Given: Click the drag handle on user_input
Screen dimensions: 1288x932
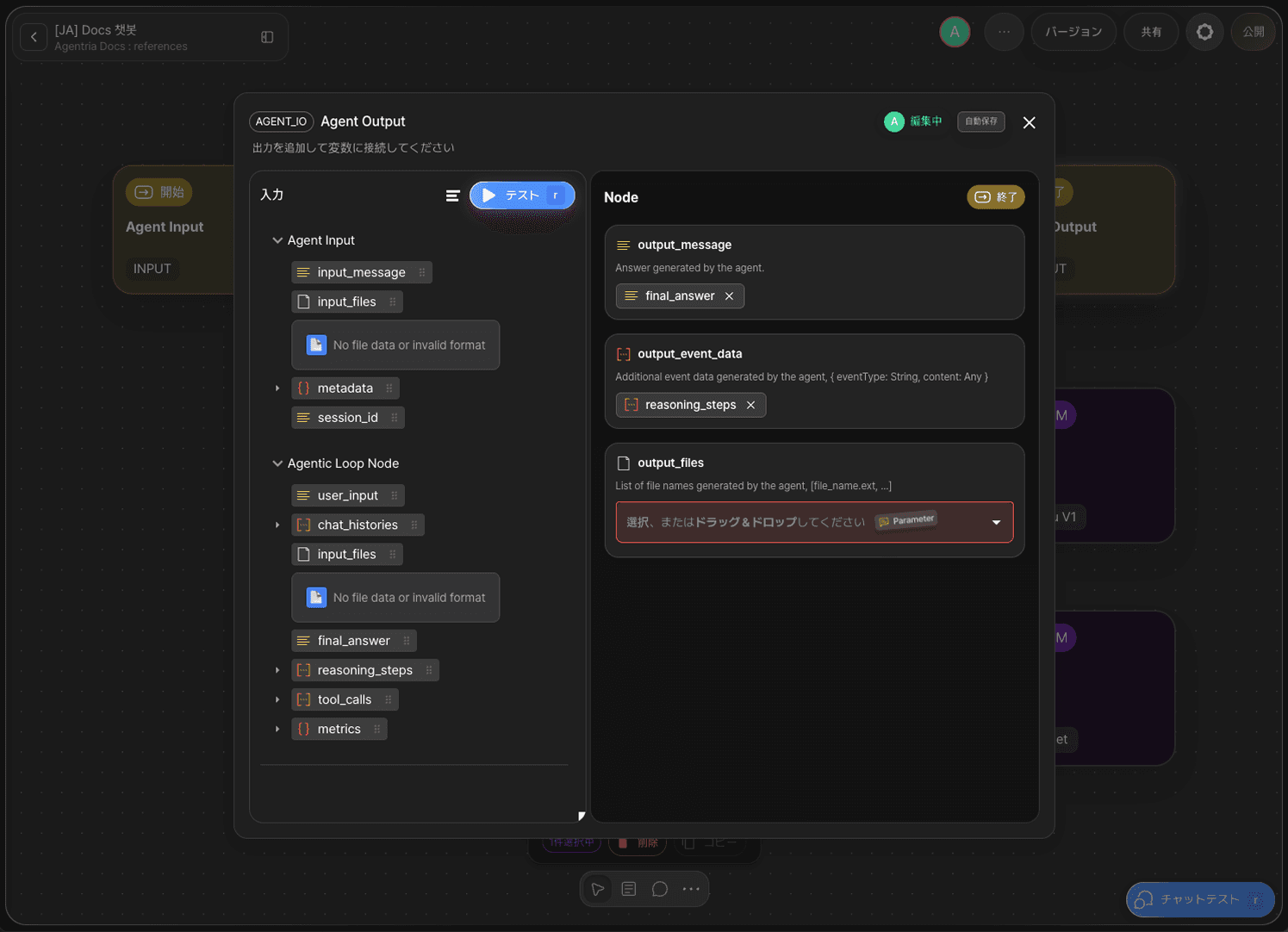Looking at the screenshot, I should pyautogui.click(x=394, y=495).
